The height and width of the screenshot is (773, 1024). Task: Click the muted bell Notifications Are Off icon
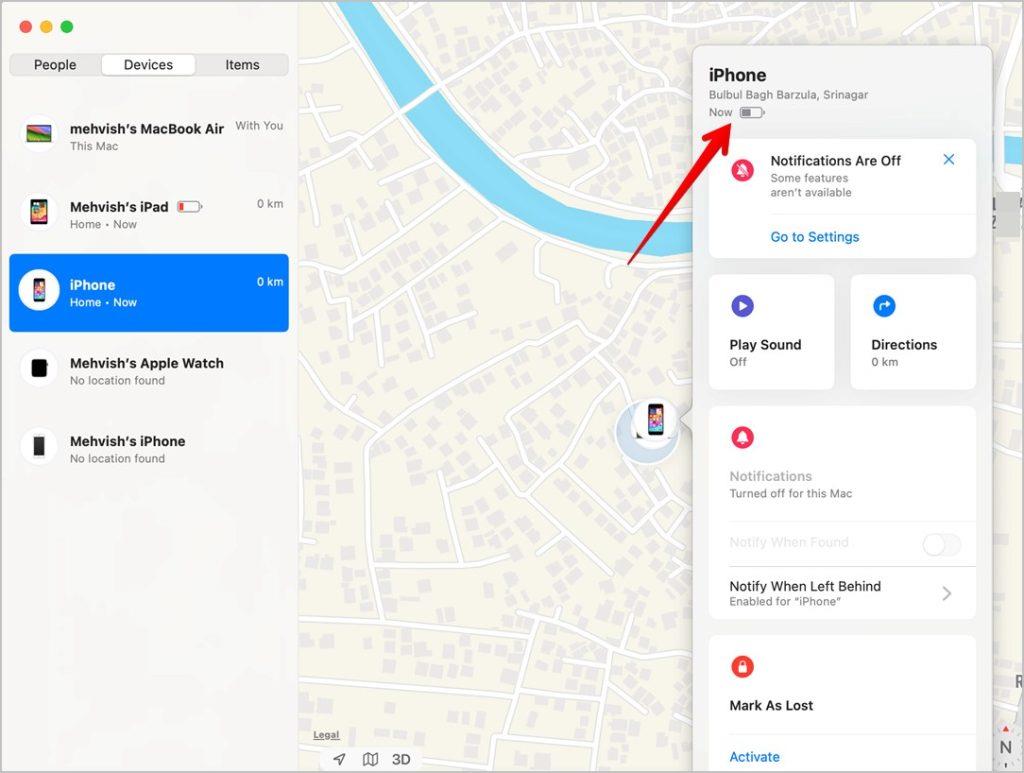click(743, 171)
